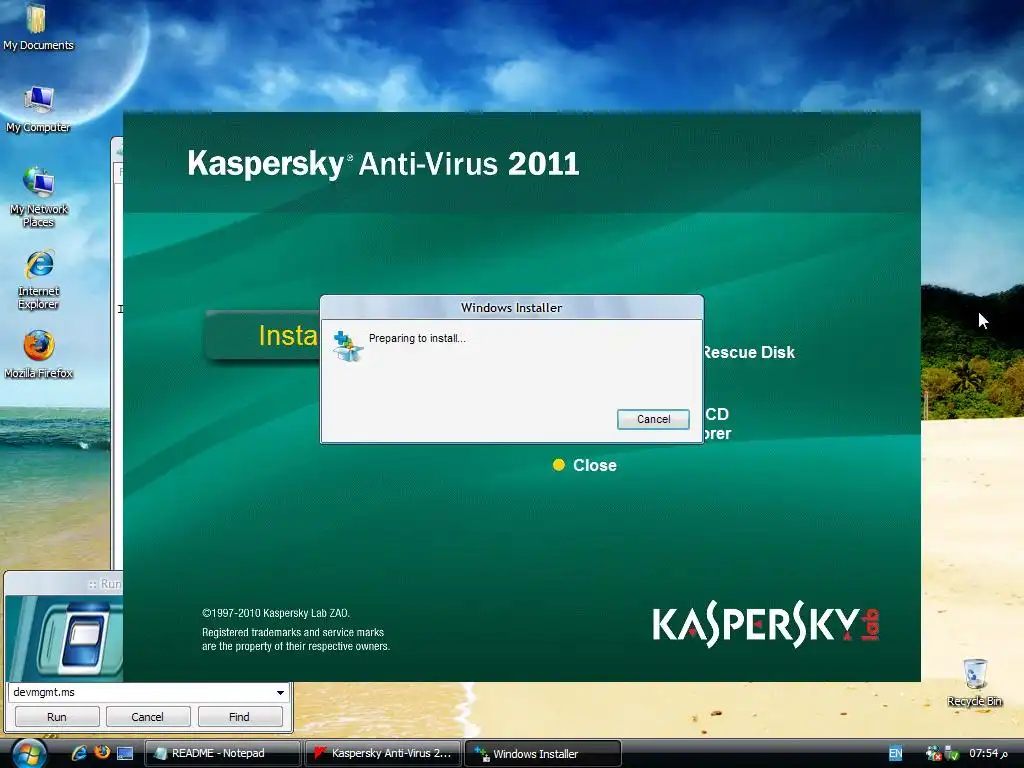Click Firefox quick launch icon
The width and height of the screenshot is (1024, 768).
click(102, 752)
